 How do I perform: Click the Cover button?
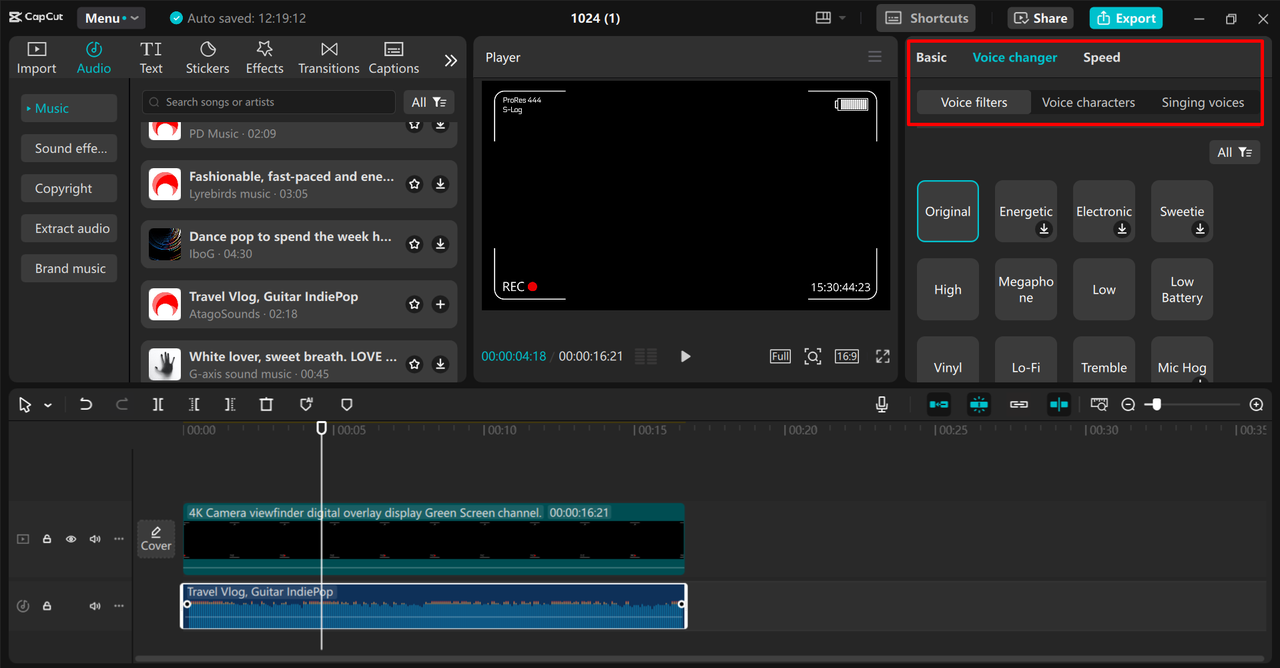coord(156,539)
